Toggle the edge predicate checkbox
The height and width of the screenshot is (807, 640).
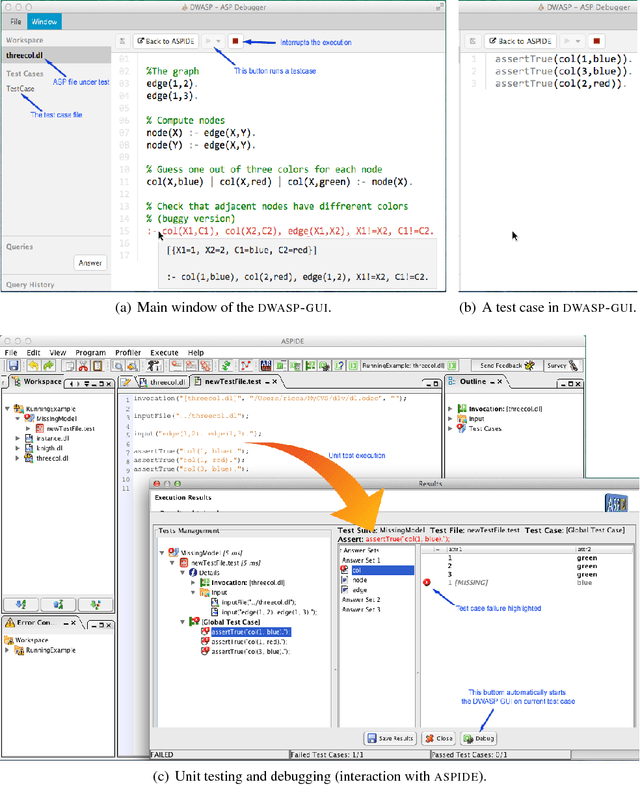344,590
